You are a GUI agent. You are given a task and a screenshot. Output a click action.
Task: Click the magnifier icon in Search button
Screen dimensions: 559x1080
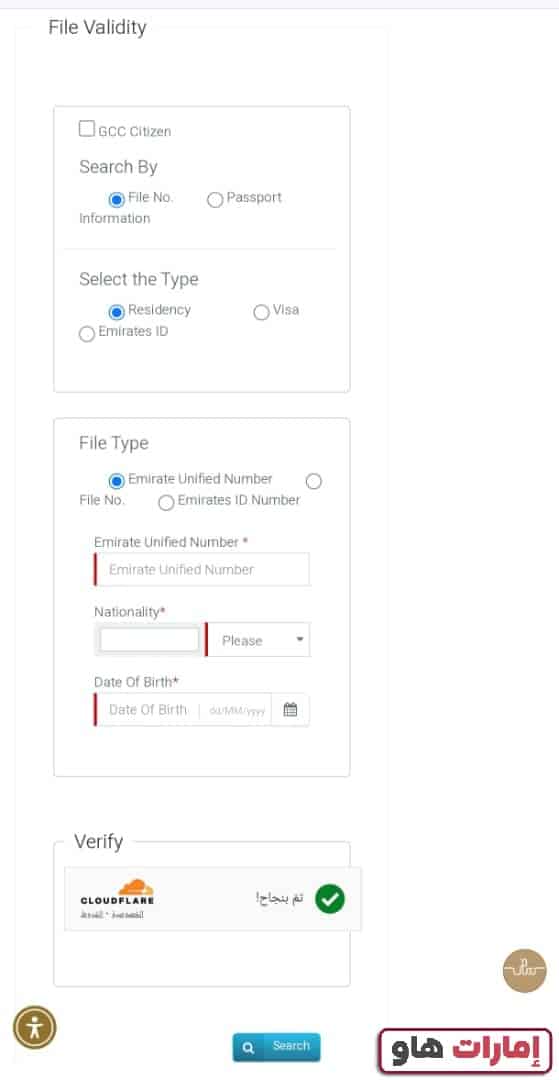[x=249, y=1048]
